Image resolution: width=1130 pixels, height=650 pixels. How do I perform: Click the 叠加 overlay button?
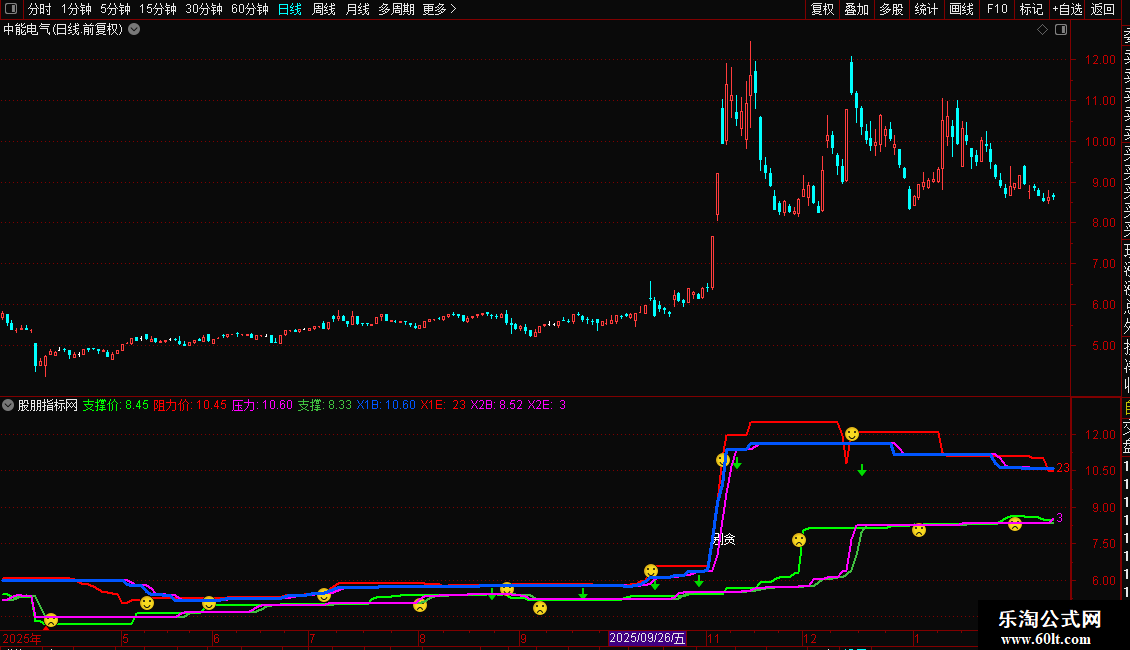click(x=857, y=9)
